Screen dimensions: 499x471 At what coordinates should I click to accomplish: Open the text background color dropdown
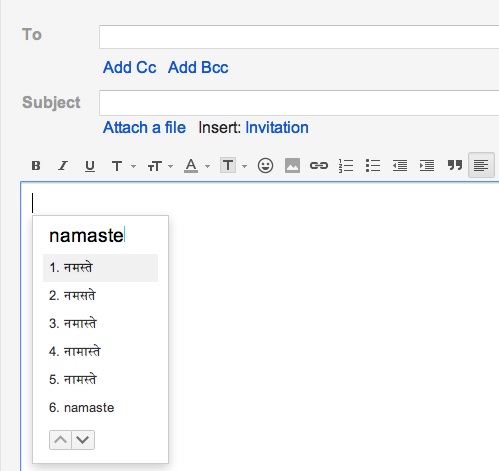[244, 166]
